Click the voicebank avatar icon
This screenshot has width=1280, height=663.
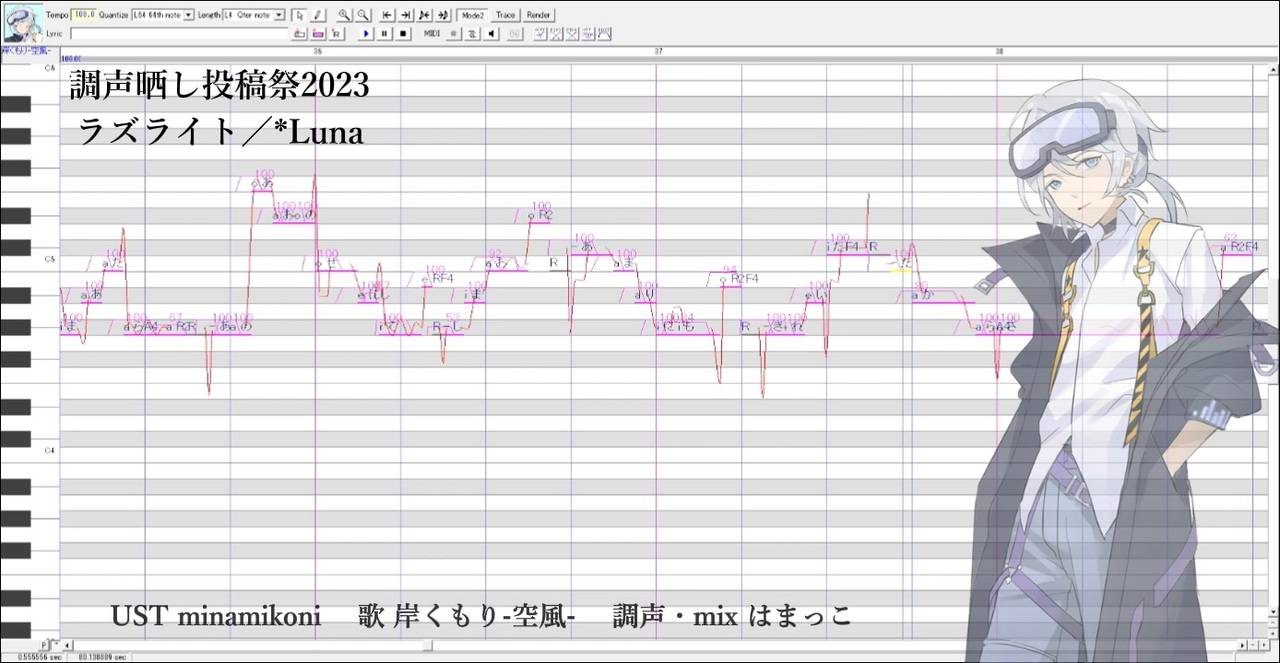(22, 22)
